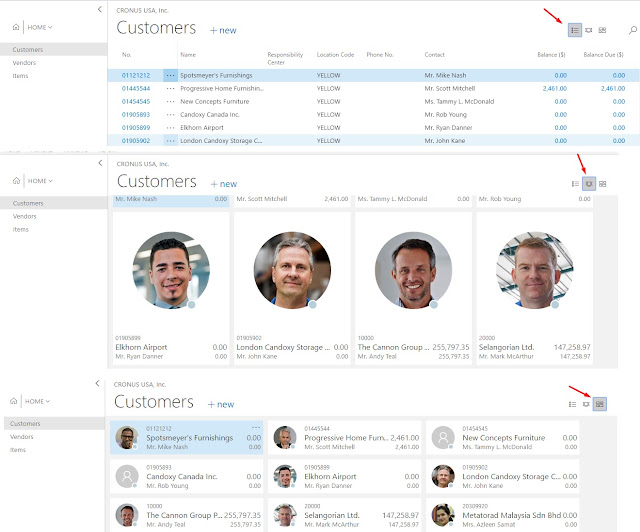Switch to list view in the small-tiles panel
640x532 pixels.
pyautogui.click(x=572, y=404)
